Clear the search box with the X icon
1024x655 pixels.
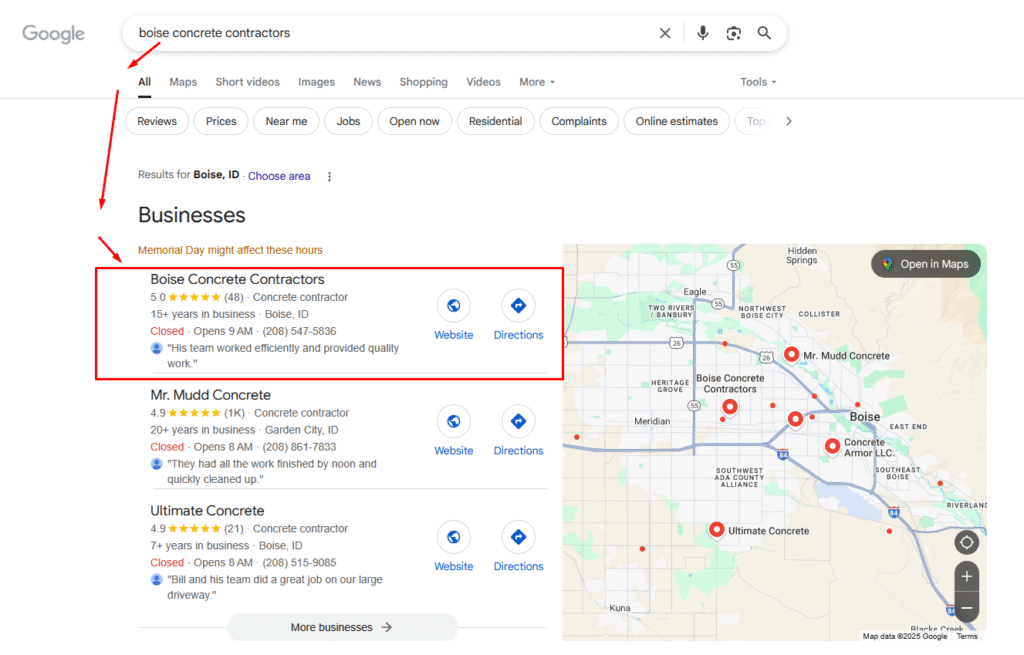pyautogui.click(x=665, y=33)
